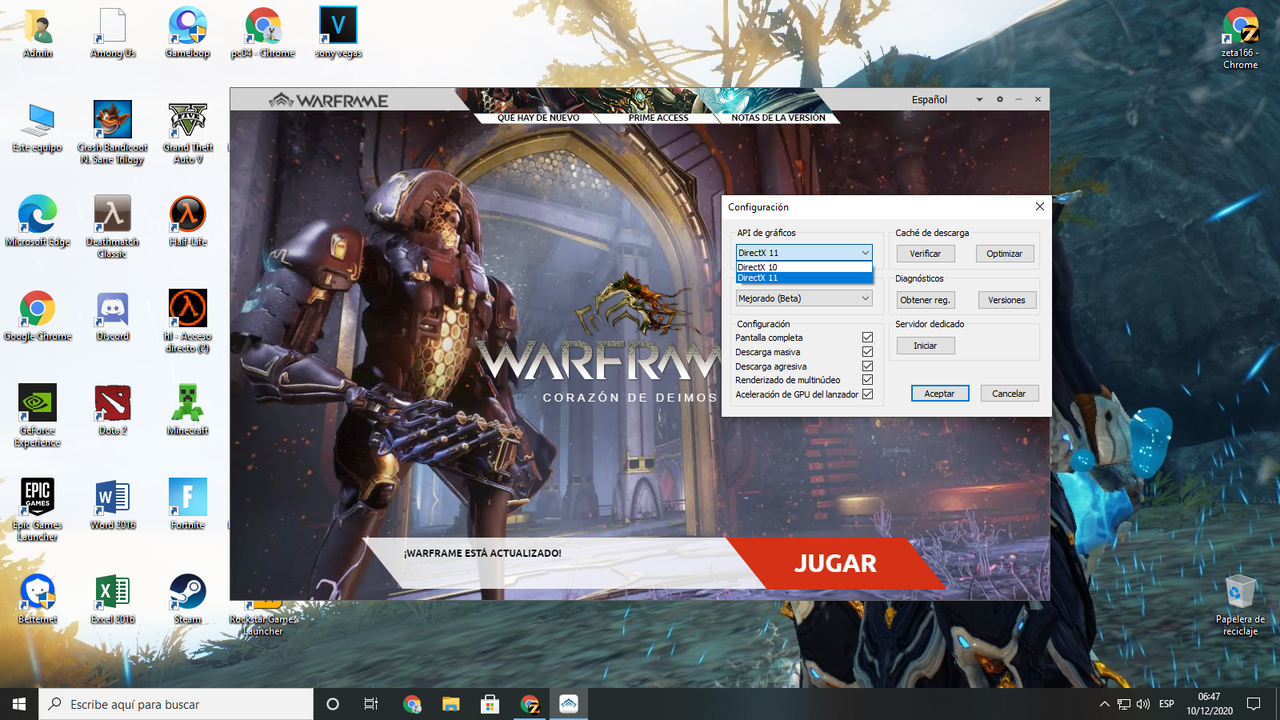Open the Windows Start menu
The width and height of the screenshot is (1280, 720).
click(19, 704)
